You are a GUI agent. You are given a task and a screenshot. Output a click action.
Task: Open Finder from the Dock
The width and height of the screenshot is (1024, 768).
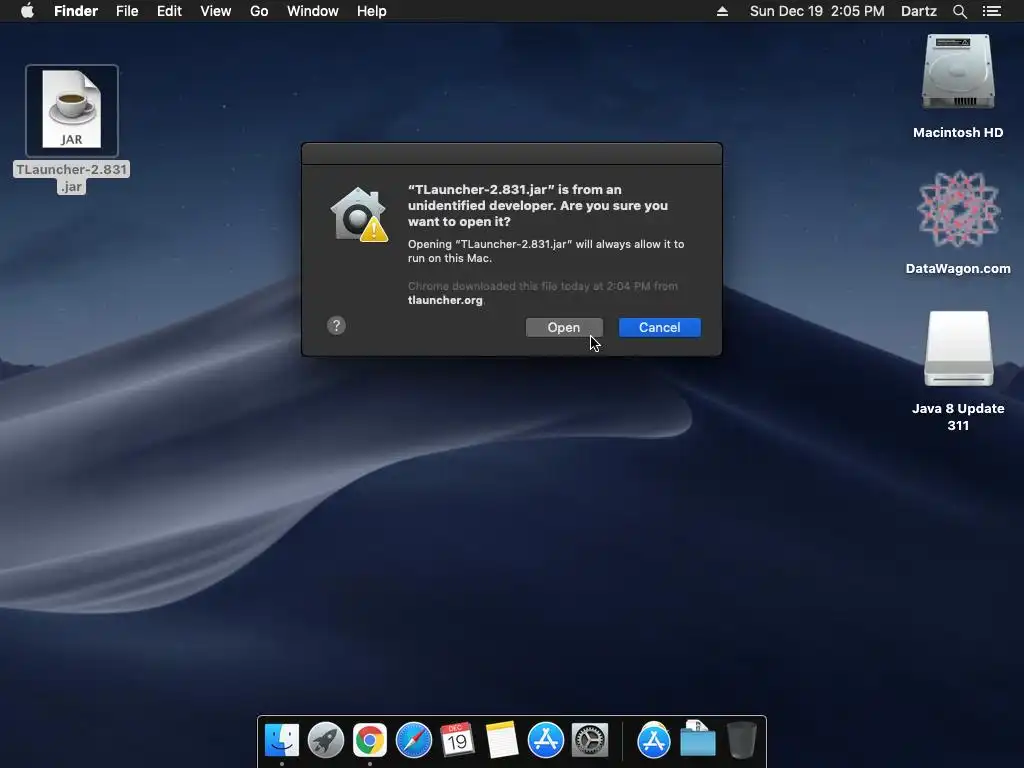coord(282,740)
